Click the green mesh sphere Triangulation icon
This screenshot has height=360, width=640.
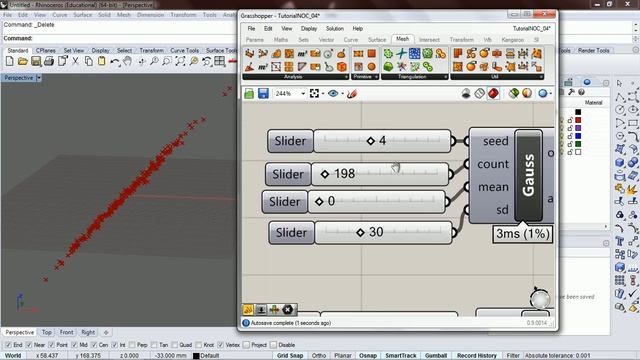click(388, 66)
